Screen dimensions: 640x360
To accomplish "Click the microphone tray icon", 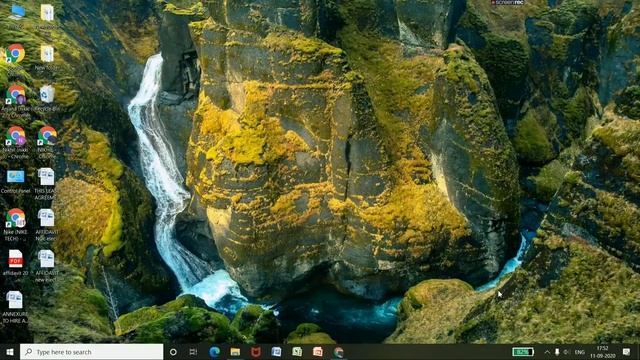I will point(557,352).
